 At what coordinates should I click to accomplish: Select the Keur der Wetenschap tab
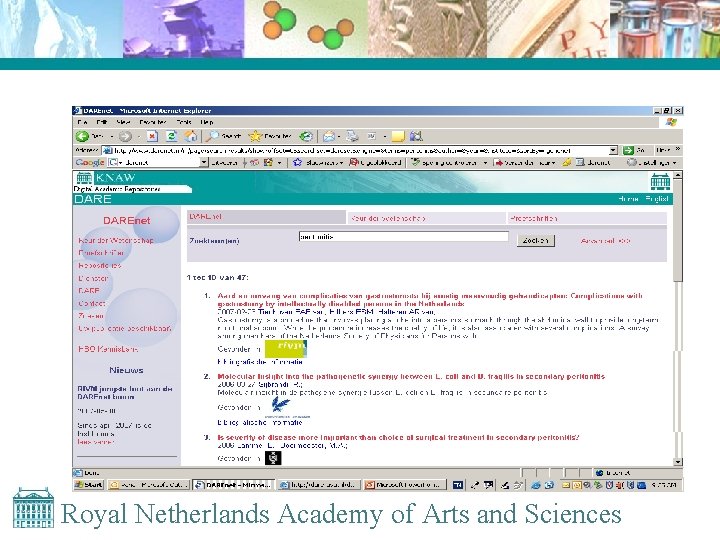(x=427, y=218)
